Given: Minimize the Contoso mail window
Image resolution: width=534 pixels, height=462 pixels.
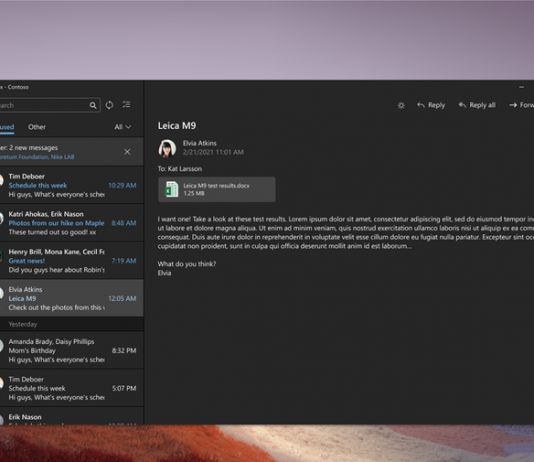Looking at the screenshot, I should [521, 87].
